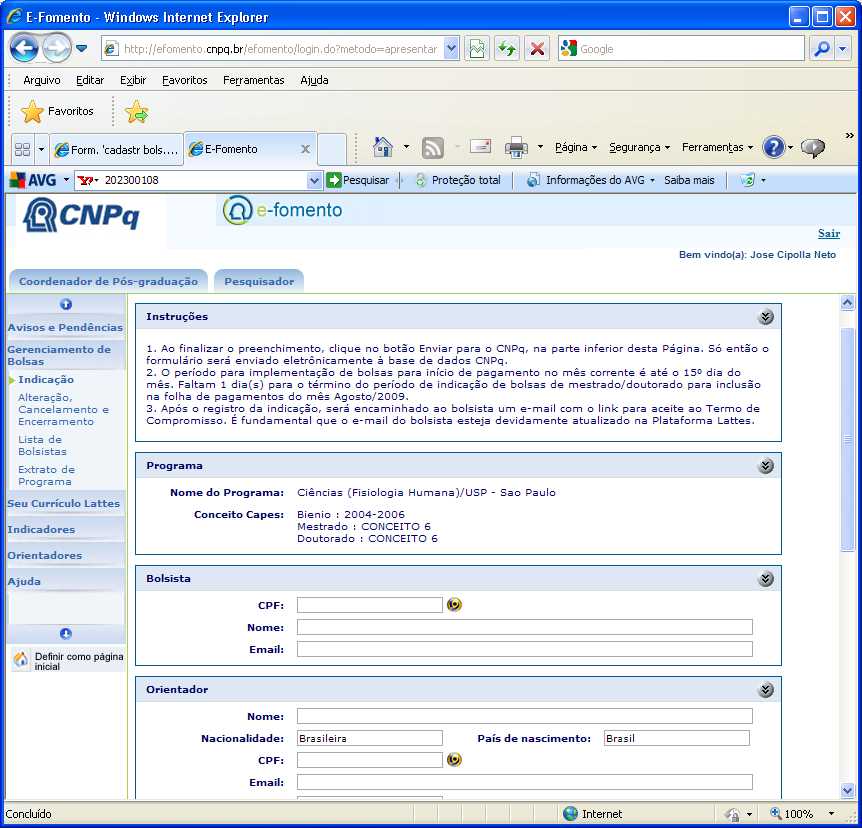Open the Favoritos star button
The height and width of the screenshot is (828, 862).
coord(57,112)
